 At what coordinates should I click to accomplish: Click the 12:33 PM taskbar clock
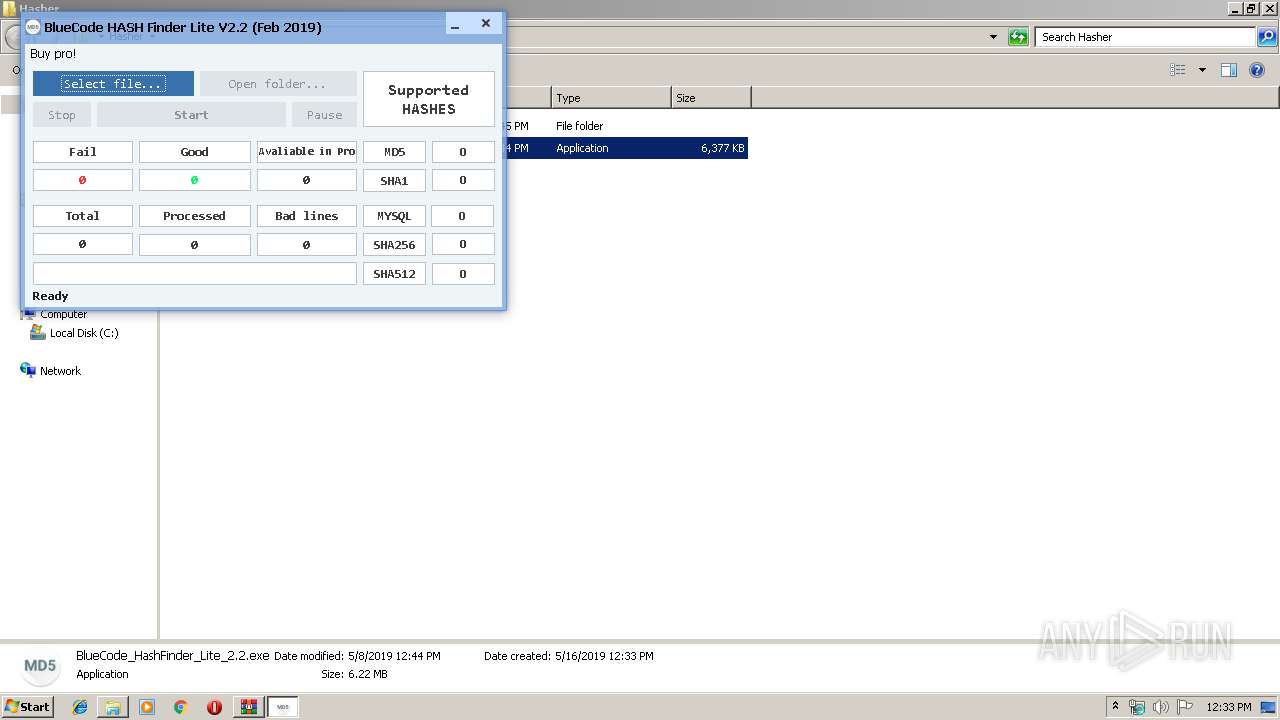pyautogui.click(x=1229, y=707)
